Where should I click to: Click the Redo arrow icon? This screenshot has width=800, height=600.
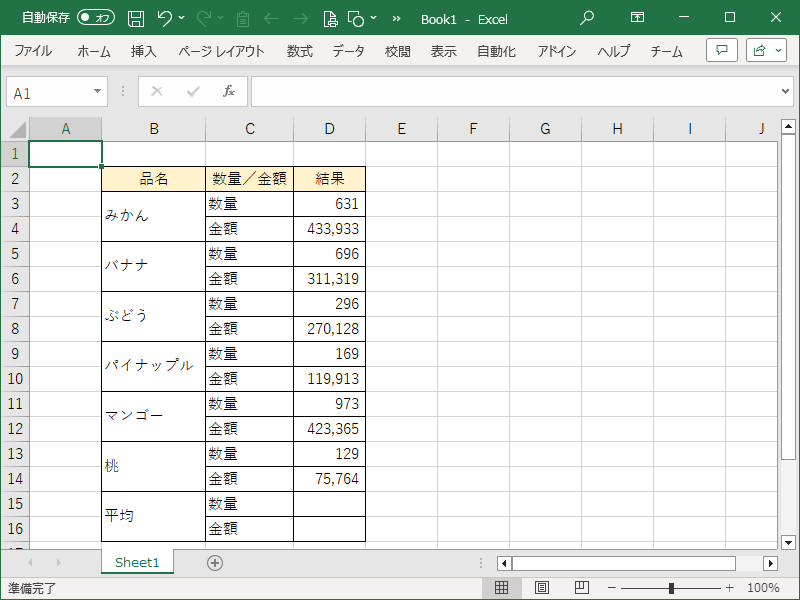(204, 19)
